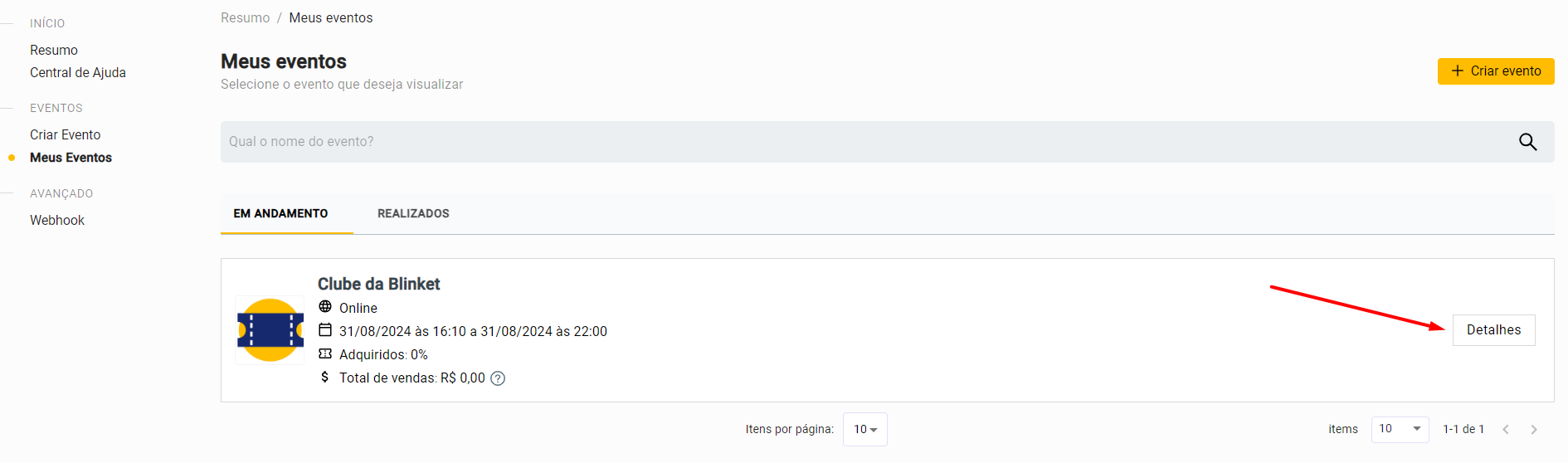Open Criar Evento in sidebar menu
Viewport: 1568px width, 463px height.
point(65,134)
